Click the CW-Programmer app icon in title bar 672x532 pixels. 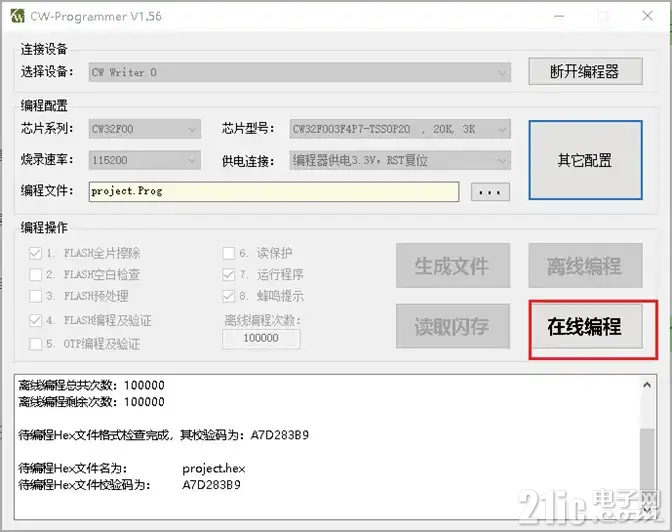18,16
